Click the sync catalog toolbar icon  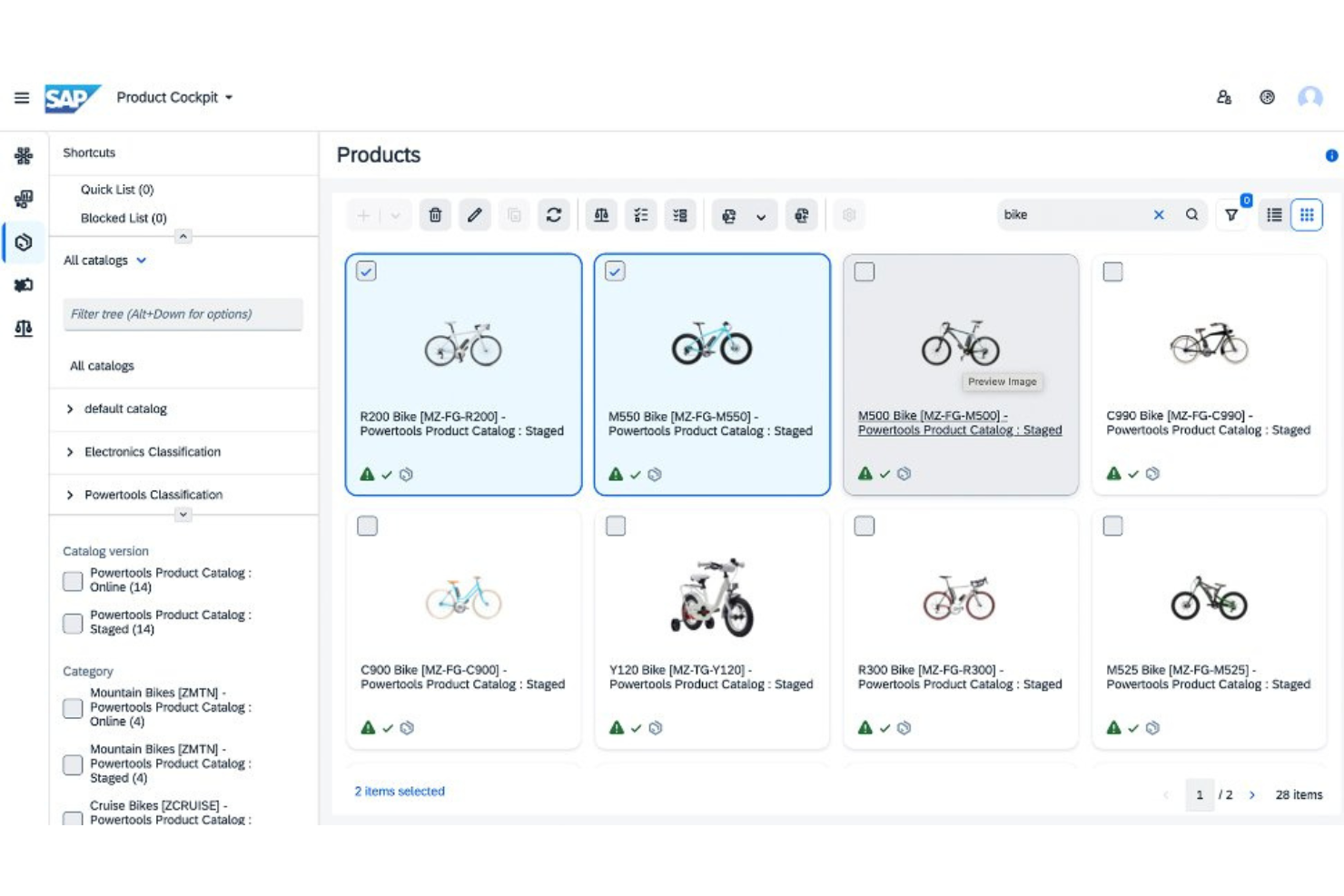(728, 215)
